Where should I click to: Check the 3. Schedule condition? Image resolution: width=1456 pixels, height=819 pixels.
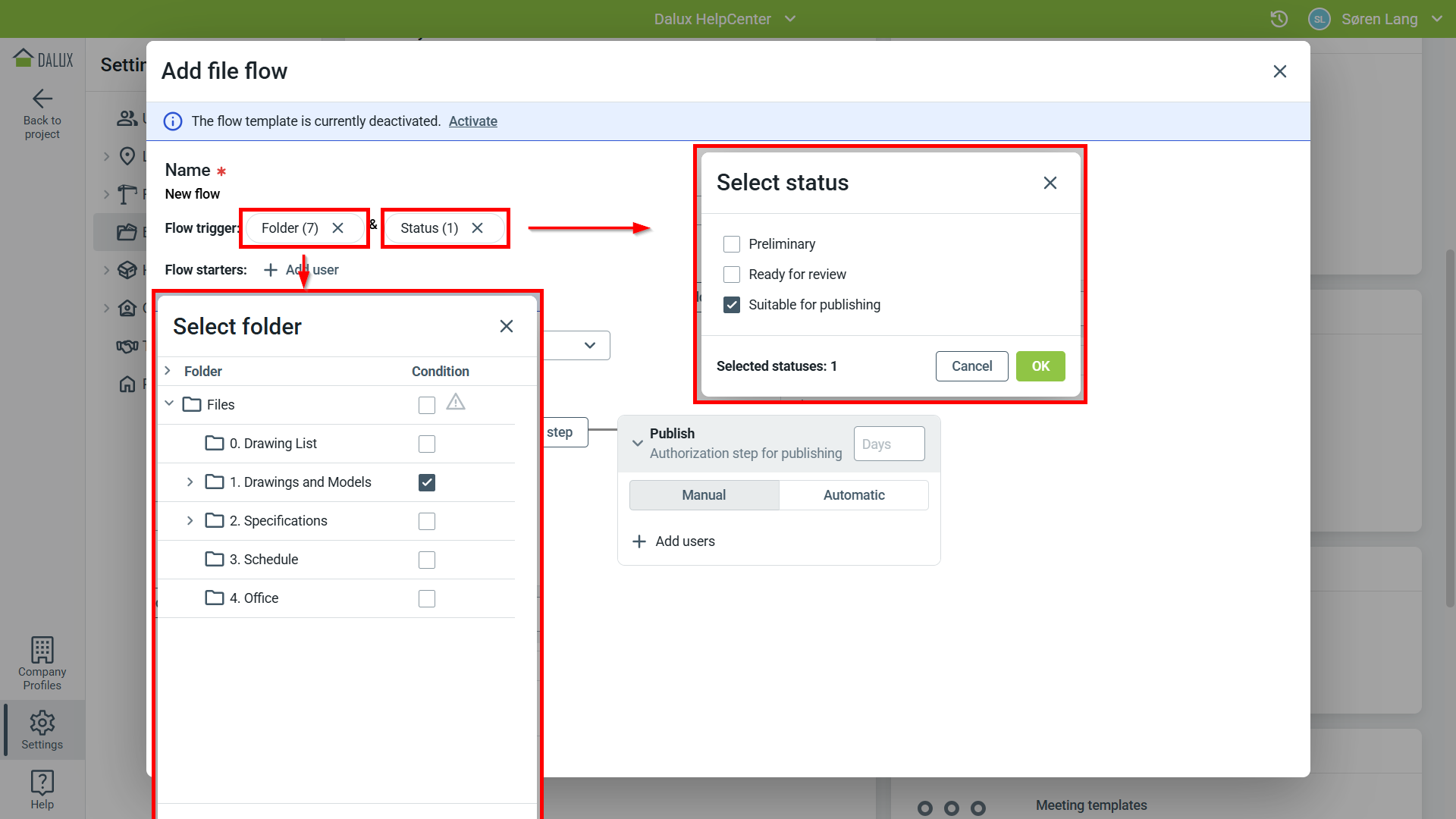coord(427,560)
